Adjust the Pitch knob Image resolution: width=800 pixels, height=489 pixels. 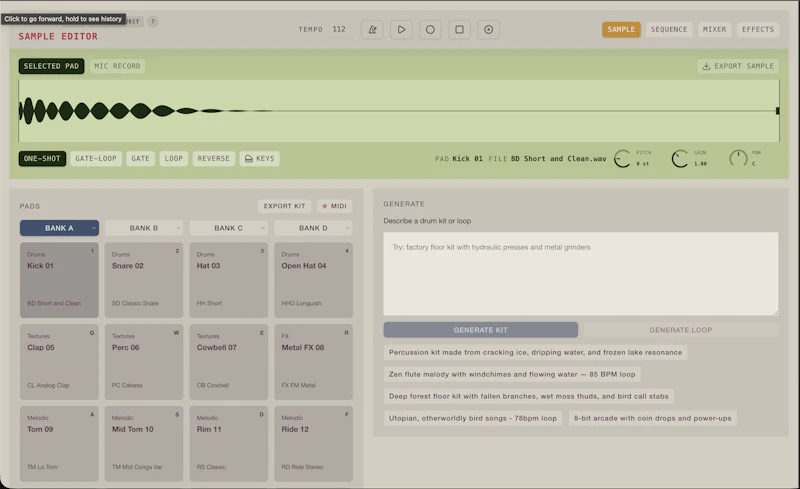click(x=622, y=159)
